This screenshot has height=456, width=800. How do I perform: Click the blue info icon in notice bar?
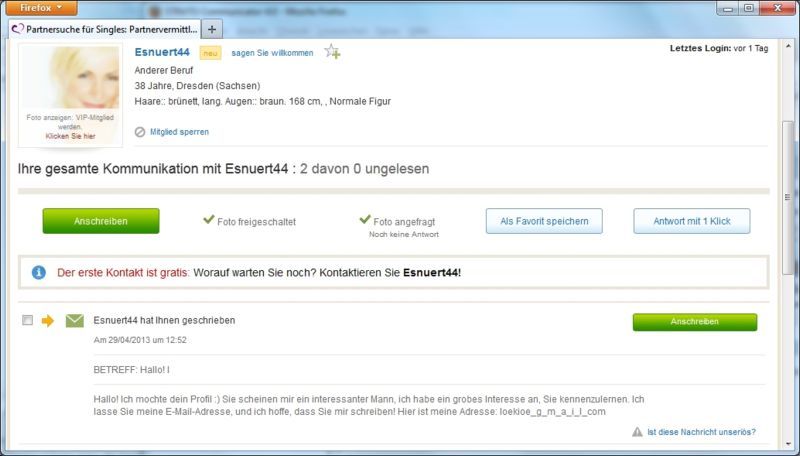tap(39, 272)
